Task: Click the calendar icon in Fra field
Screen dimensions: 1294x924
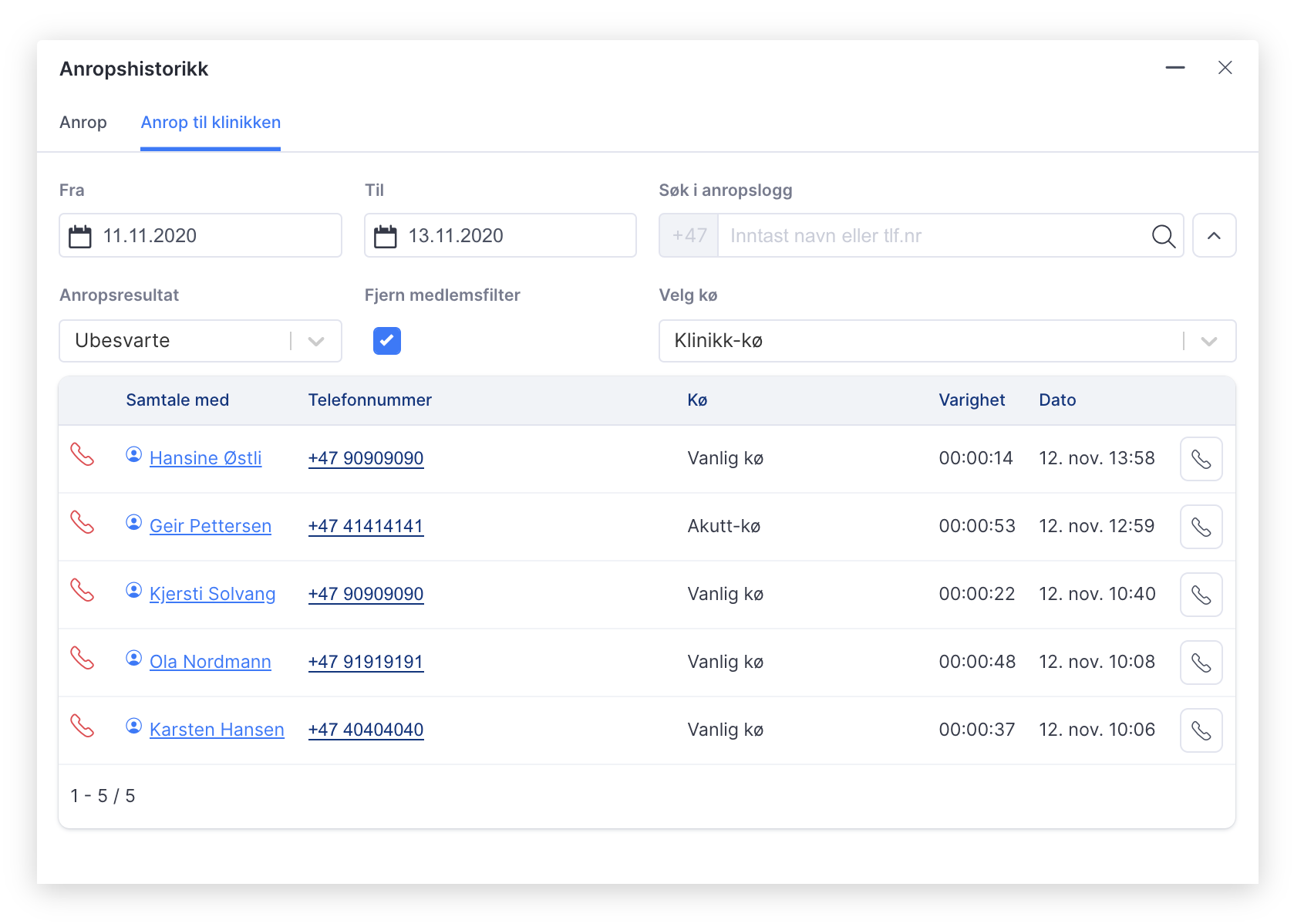Action: point(80,236)
